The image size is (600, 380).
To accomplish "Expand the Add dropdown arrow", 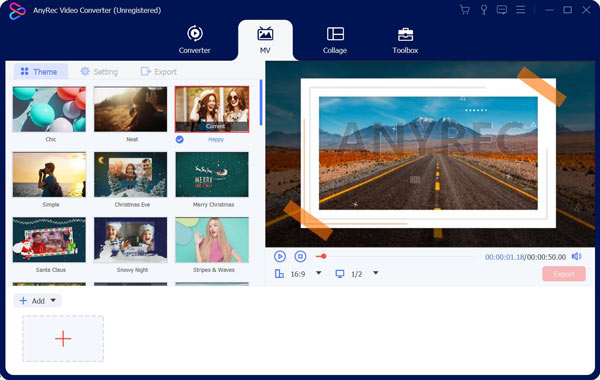I will (x=53, y=300).
